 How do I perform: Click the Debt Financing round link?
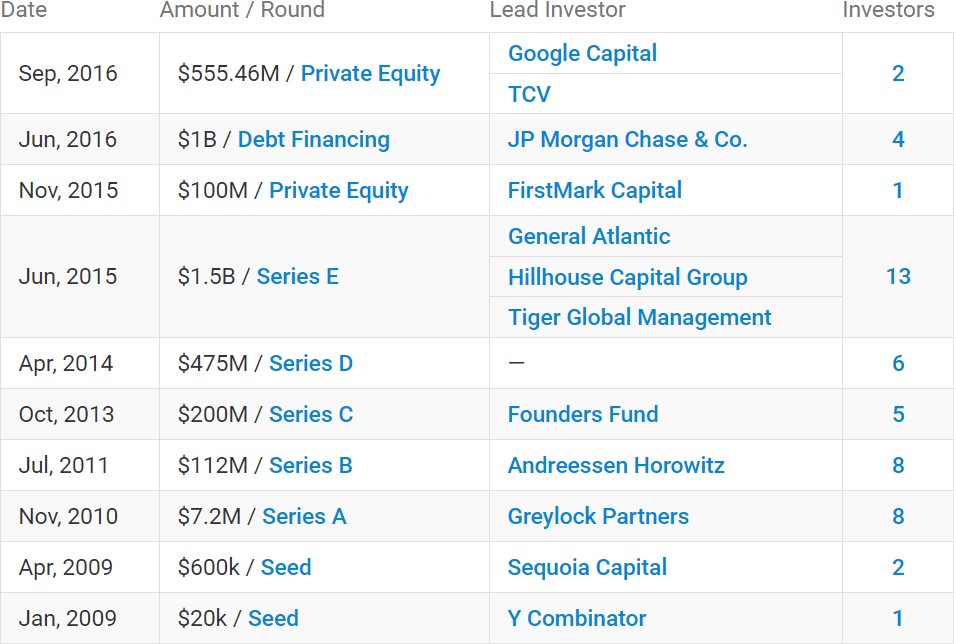pyautogui.click(x=314, y=139)
